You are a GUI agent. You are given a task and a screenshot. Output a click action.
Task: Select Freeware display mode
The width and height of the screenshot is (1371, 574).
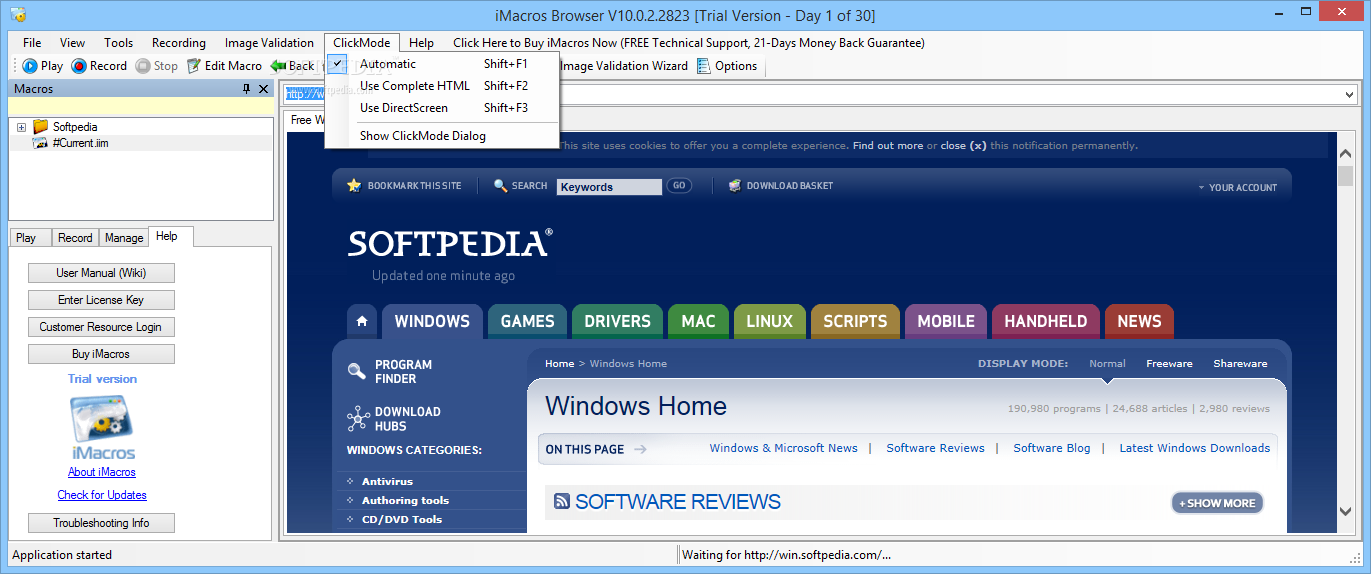[x=1169, y=364]
